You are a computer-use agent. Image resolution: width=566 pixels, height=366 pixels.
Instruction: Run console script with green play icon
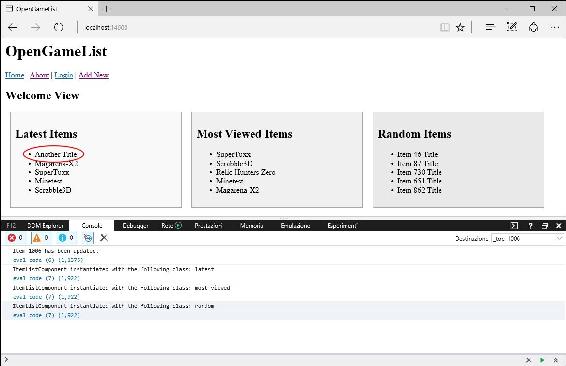click(x=542, y=360)
